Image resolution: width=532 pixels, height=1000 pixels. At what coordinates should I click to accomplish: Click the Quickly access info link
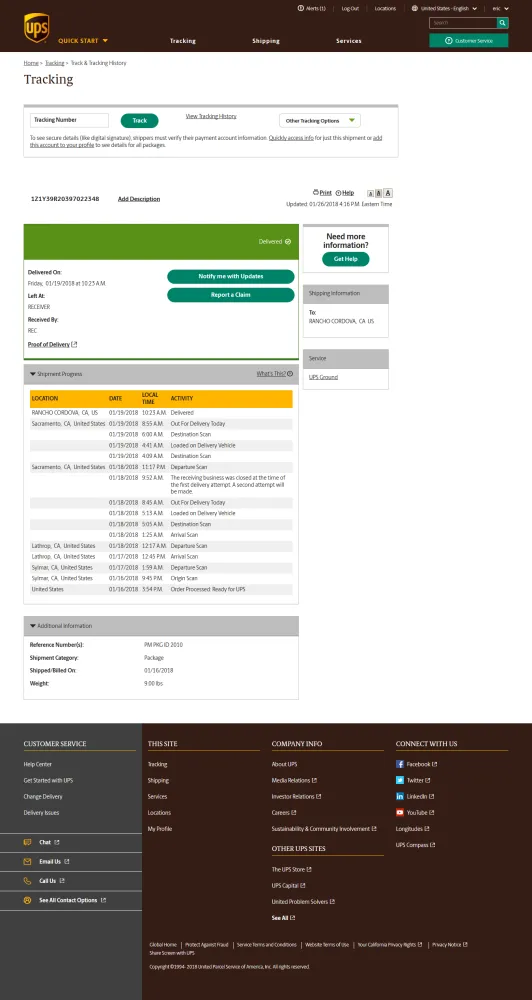(x=291, y=138)
